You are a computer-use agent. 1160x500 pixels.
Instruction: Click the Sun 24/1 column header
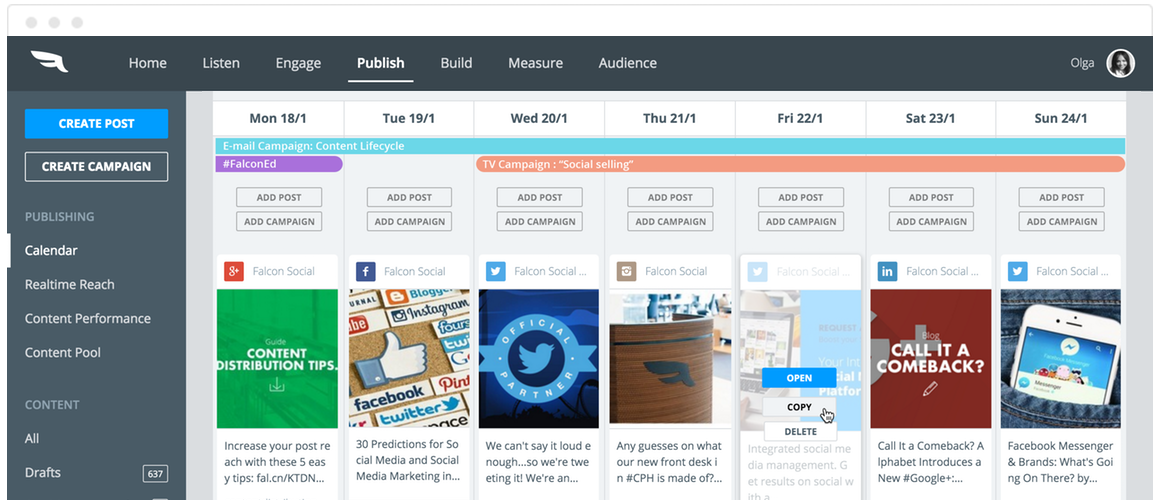point(1062,118)
